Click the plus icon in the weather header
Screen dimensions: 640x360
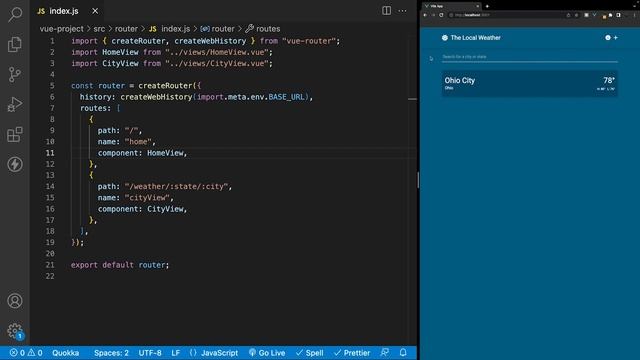616,38
